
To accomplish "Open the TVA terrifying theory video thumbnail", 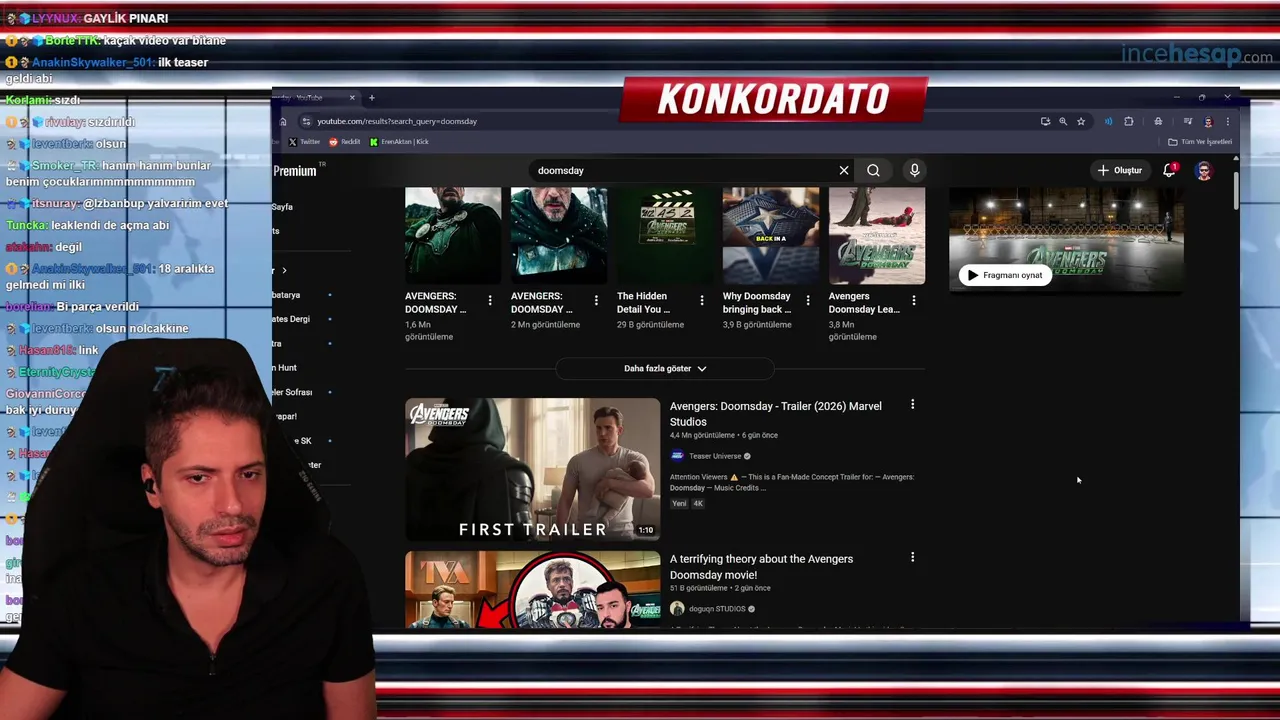I will [532, 589].
